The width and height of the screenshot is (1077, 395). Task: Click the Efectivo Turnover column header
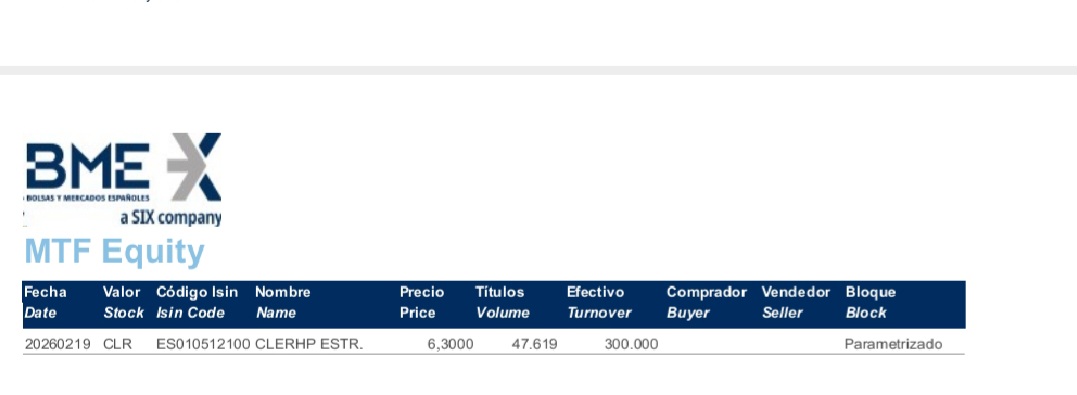(x=599, y=302)
